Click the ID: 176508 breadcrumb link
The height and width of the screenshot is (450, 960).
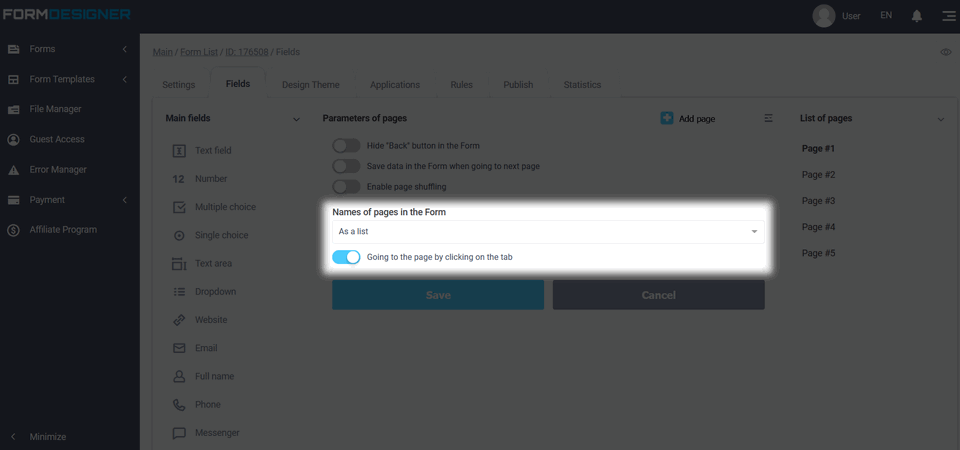coord(247,52)
